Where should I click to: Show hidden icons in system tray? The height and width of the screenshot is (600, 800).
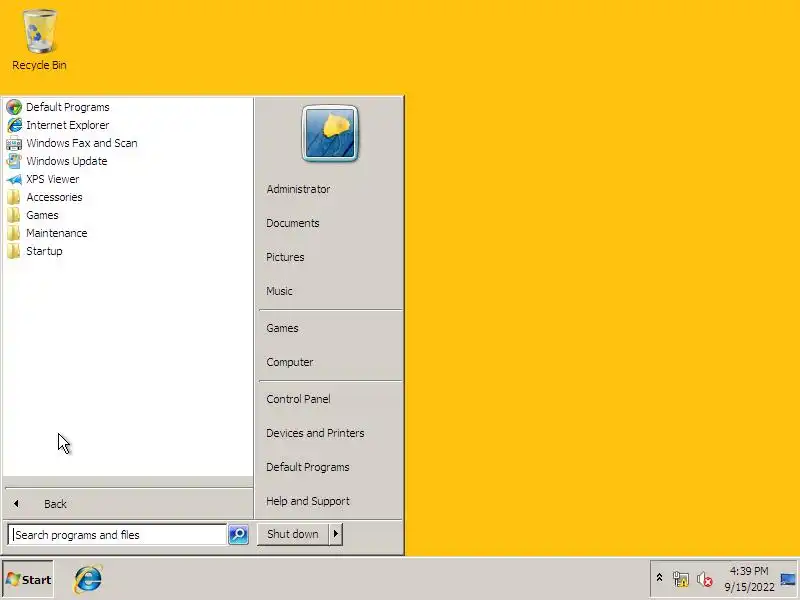pos(659,578)
